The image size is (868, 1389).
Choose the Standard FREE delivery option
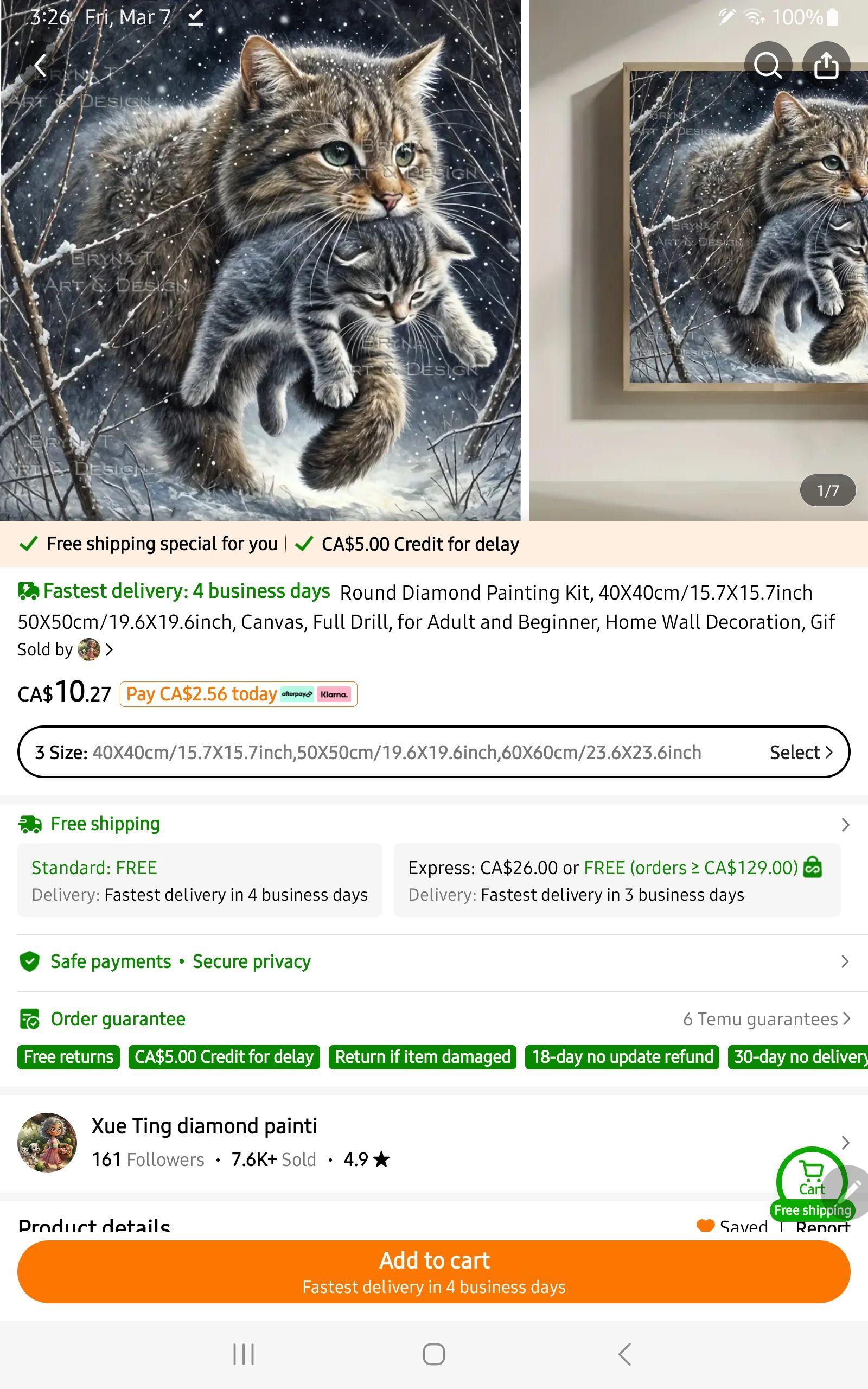coord(200,881)
